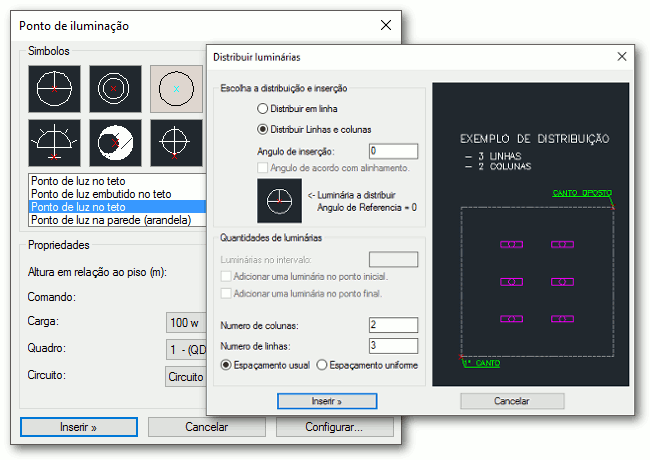Select 'Espaçamento usual' radio button
Screen dimensions: 650x460
tap(226, 365)
